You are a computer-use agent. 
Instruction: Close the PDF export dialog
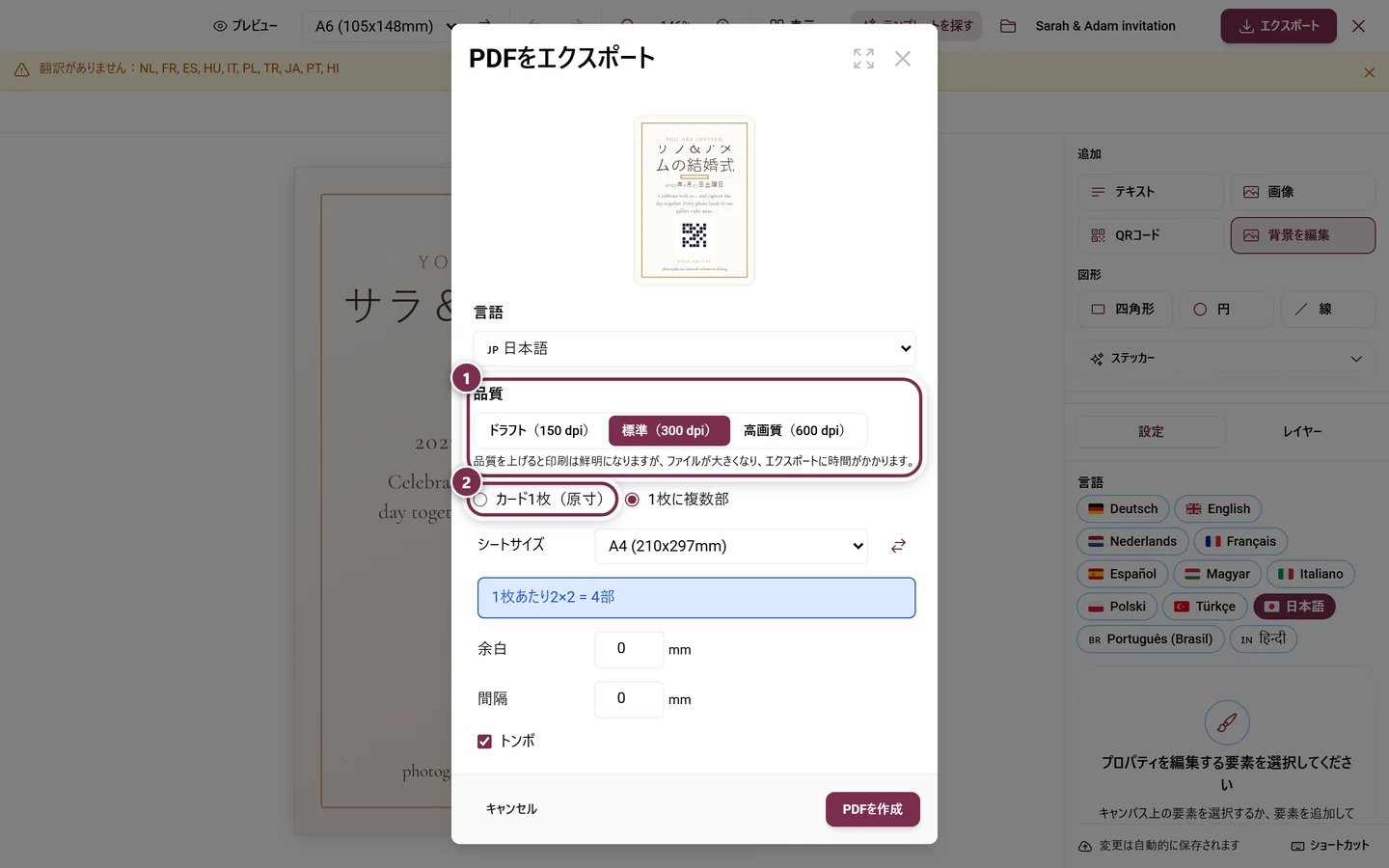pyautogui.click(x=903, y=59)
